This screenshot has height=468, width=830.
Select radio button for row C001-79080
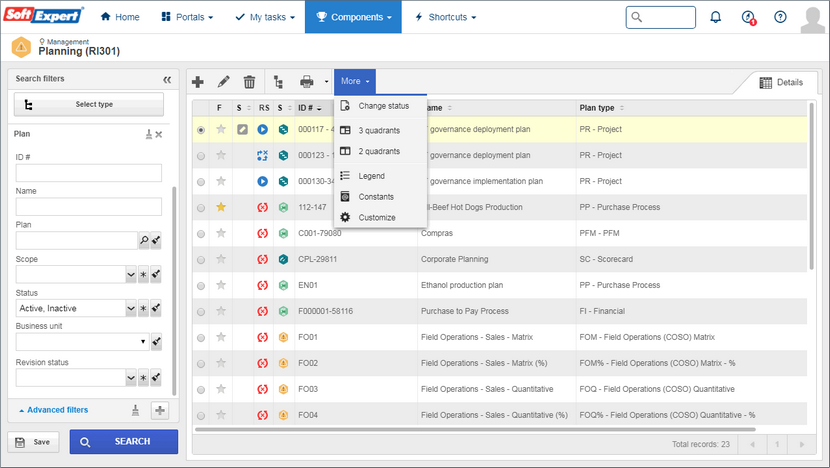201,234
